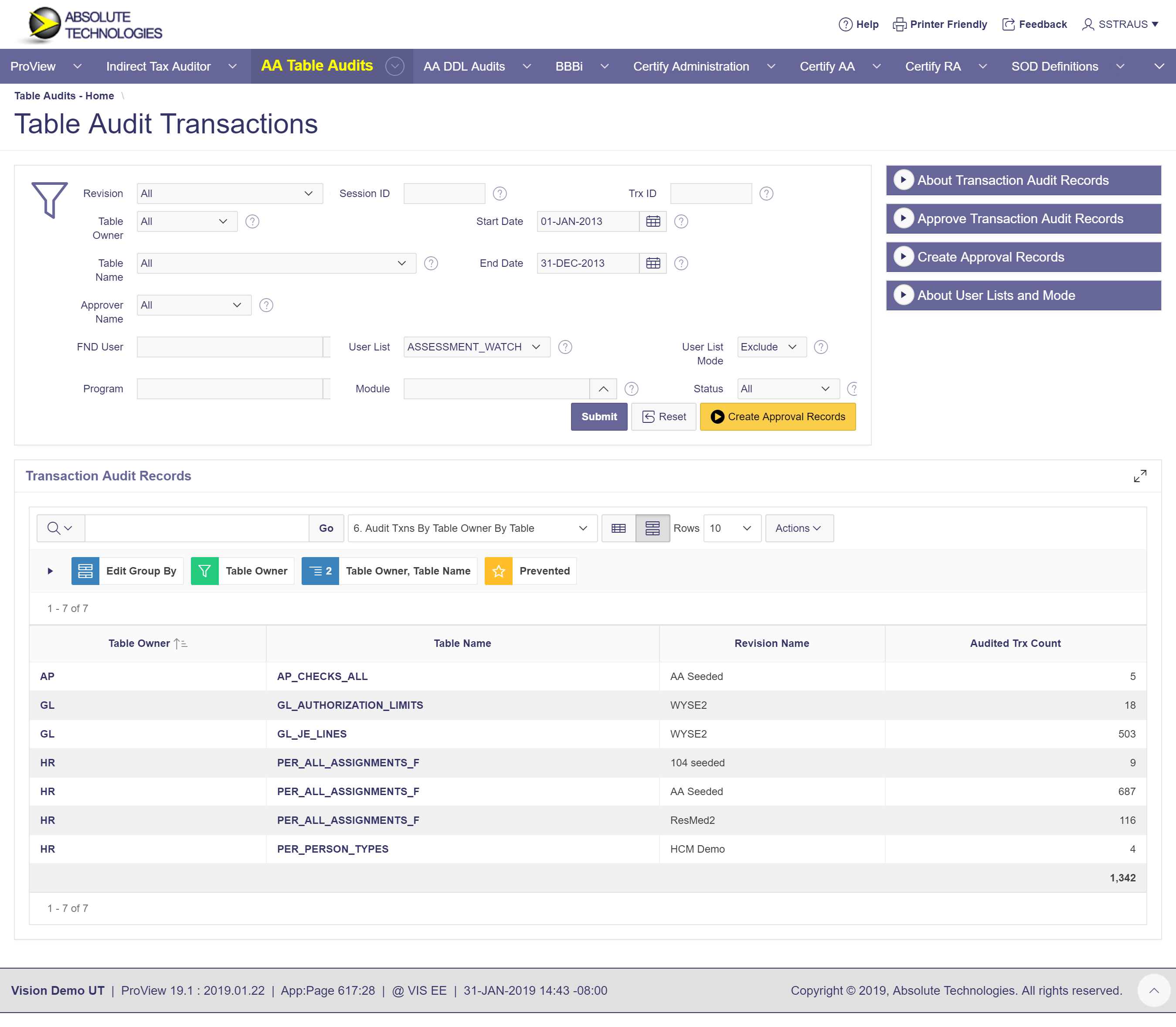The width and height of the screenshot is (1176, 1027).
Task: Open the SSTRAUS user menu
Action: coord(1120,24)
